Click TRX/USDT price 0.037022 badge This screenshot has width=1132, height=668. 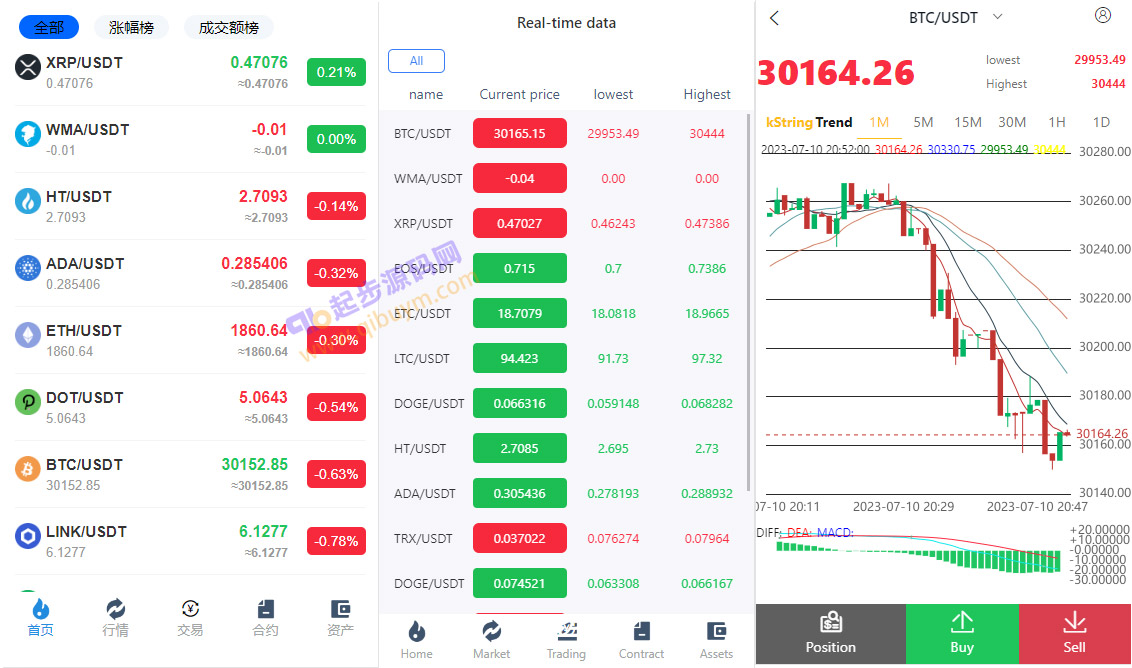click(x=520, y=539)
